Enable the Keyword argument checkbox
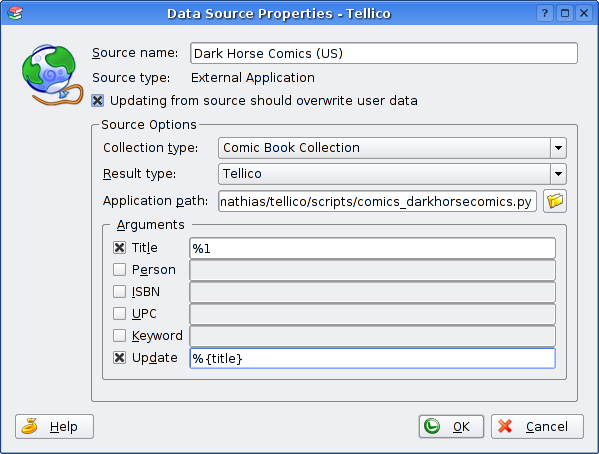The width and height of the screenshot is (599, 454). click(120, 336)
